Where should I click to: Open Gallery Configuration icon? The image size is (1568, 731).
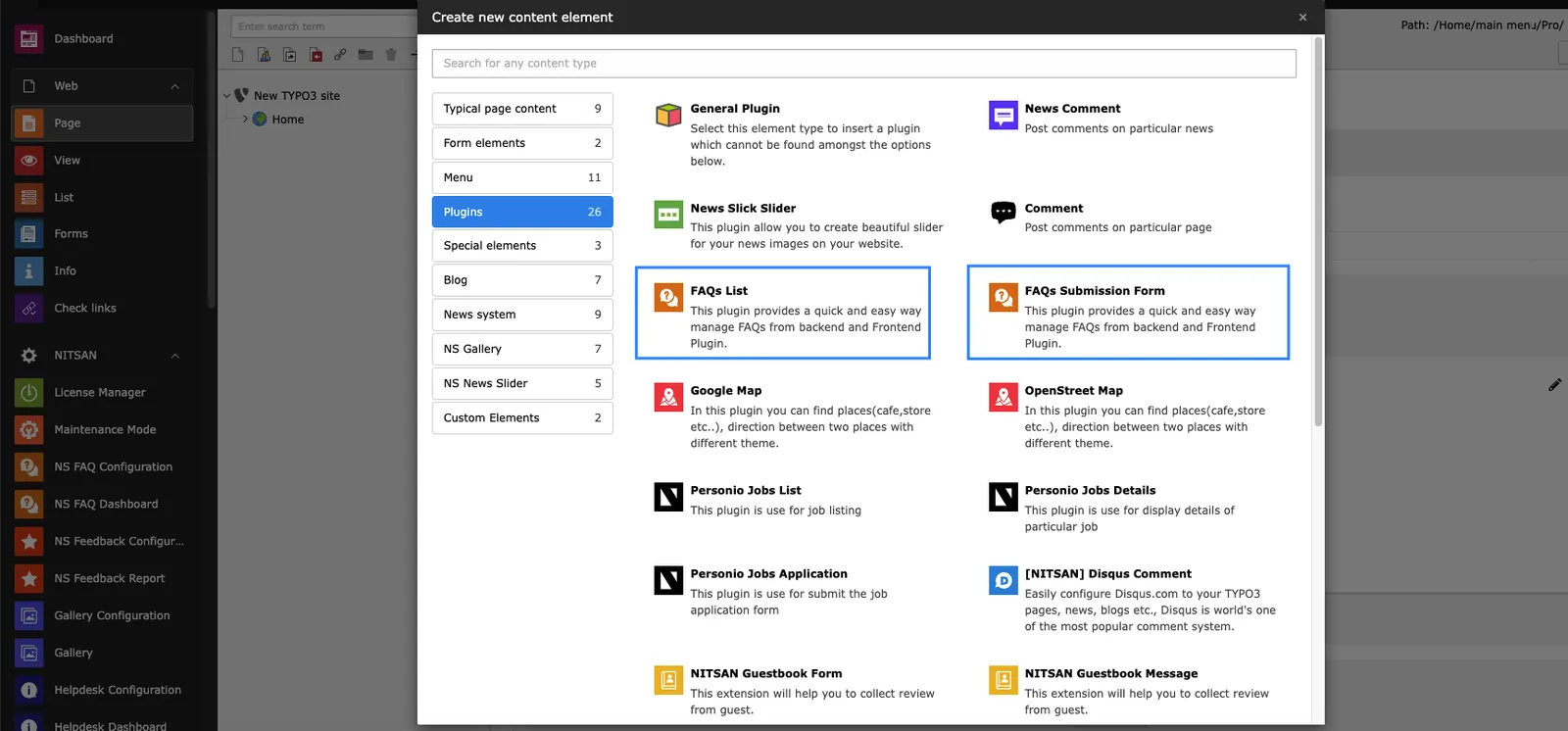point(28,616)
